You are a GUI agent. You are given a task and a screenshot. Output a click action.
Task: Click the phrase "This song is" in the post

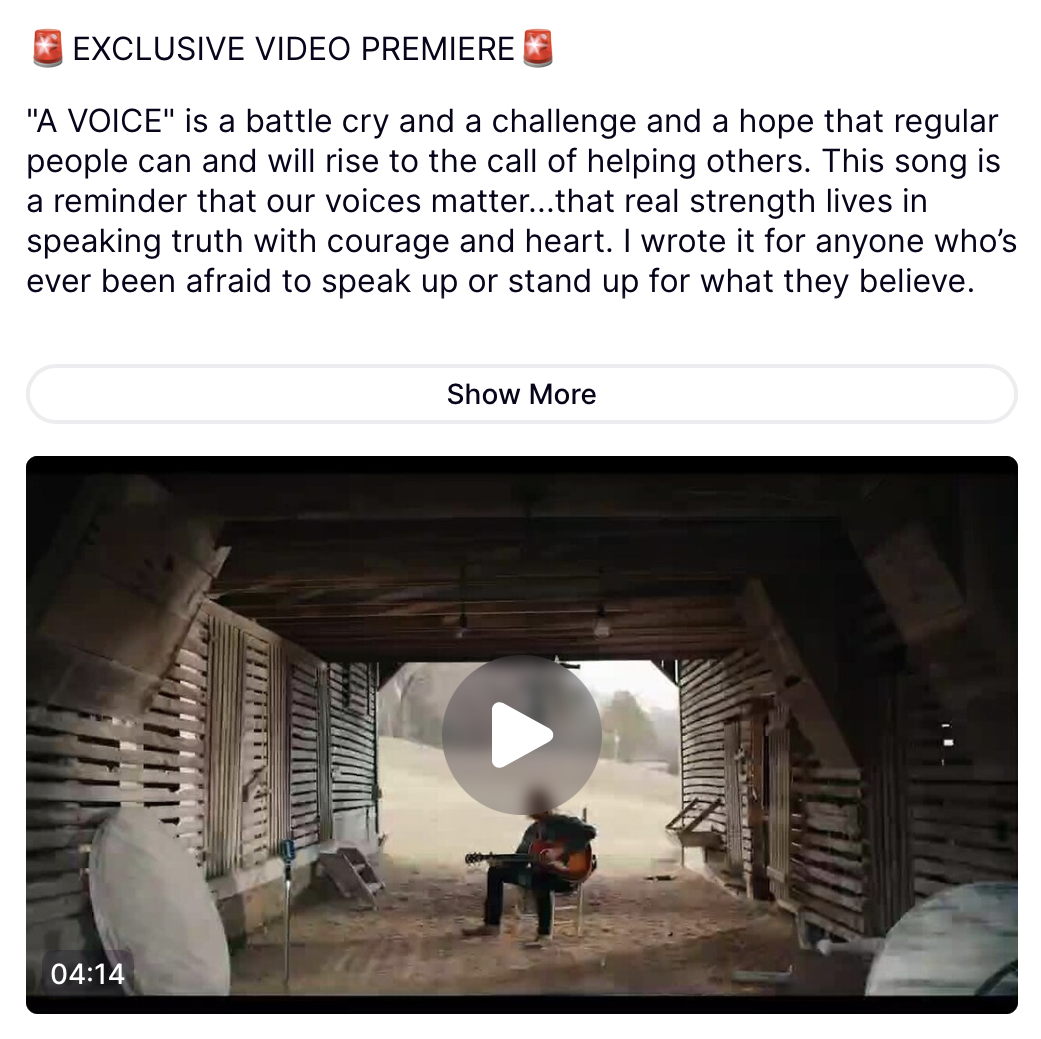pos(911,161)
